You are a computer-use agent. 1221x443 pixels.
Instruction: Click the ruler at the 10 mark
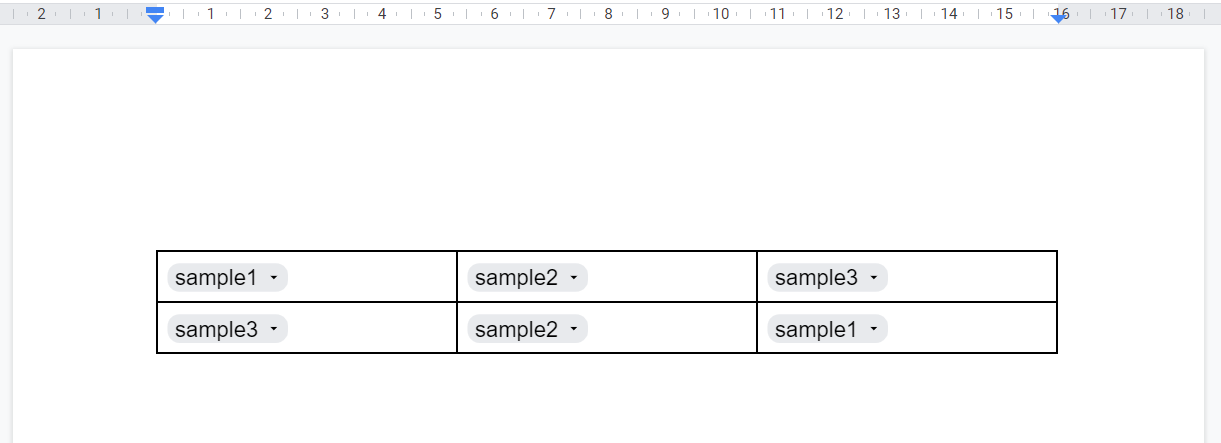(720, 14)
